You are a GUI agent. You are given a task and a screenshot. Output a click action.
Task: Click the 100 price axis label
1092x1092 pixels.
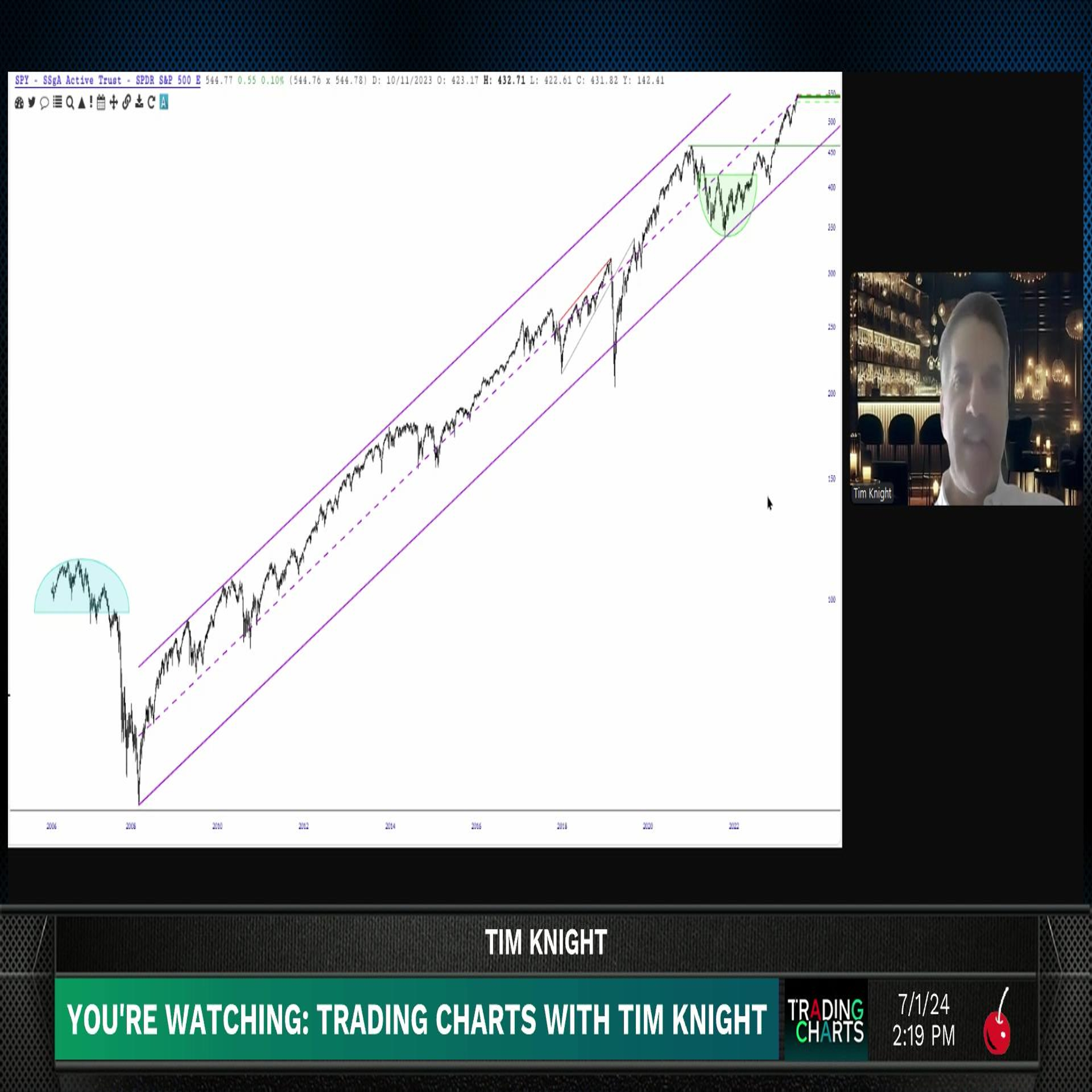pos(831,600)
